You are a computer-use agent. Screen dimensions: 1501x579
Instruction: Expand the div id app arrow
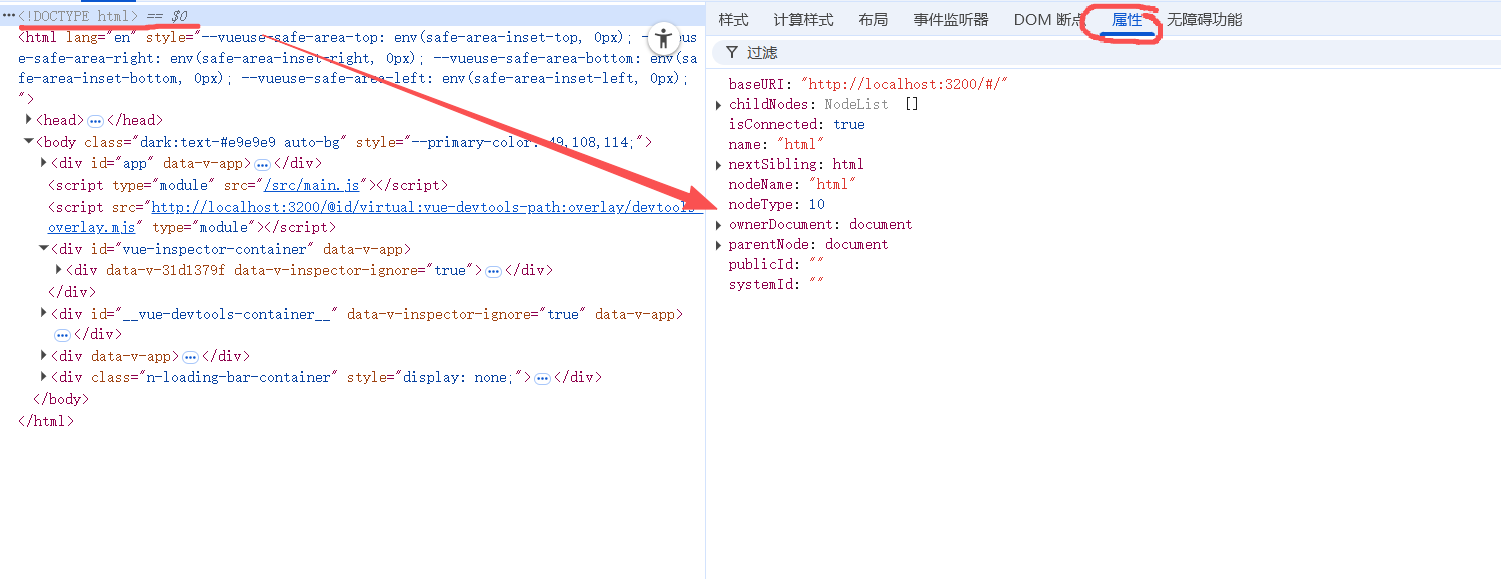(44, 163)
